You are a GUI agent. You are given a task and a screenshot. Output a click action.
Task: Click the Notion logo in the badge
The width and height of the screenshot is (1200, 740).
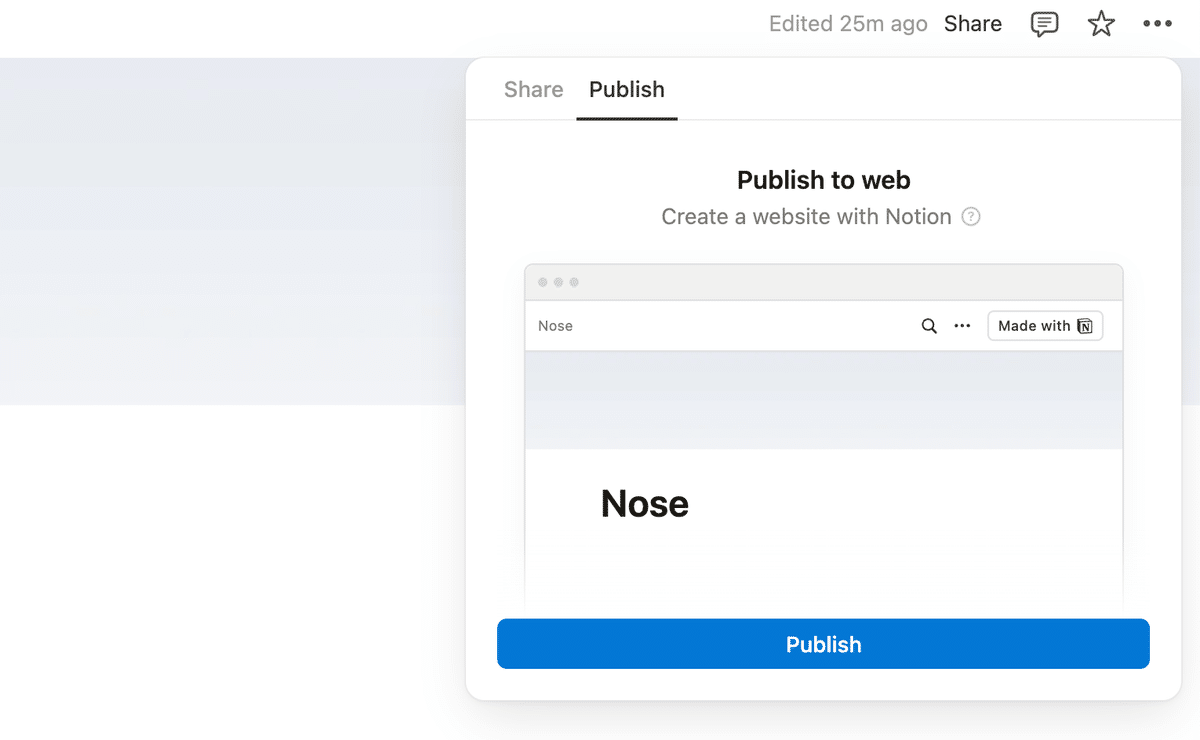tap(1085, 326)
